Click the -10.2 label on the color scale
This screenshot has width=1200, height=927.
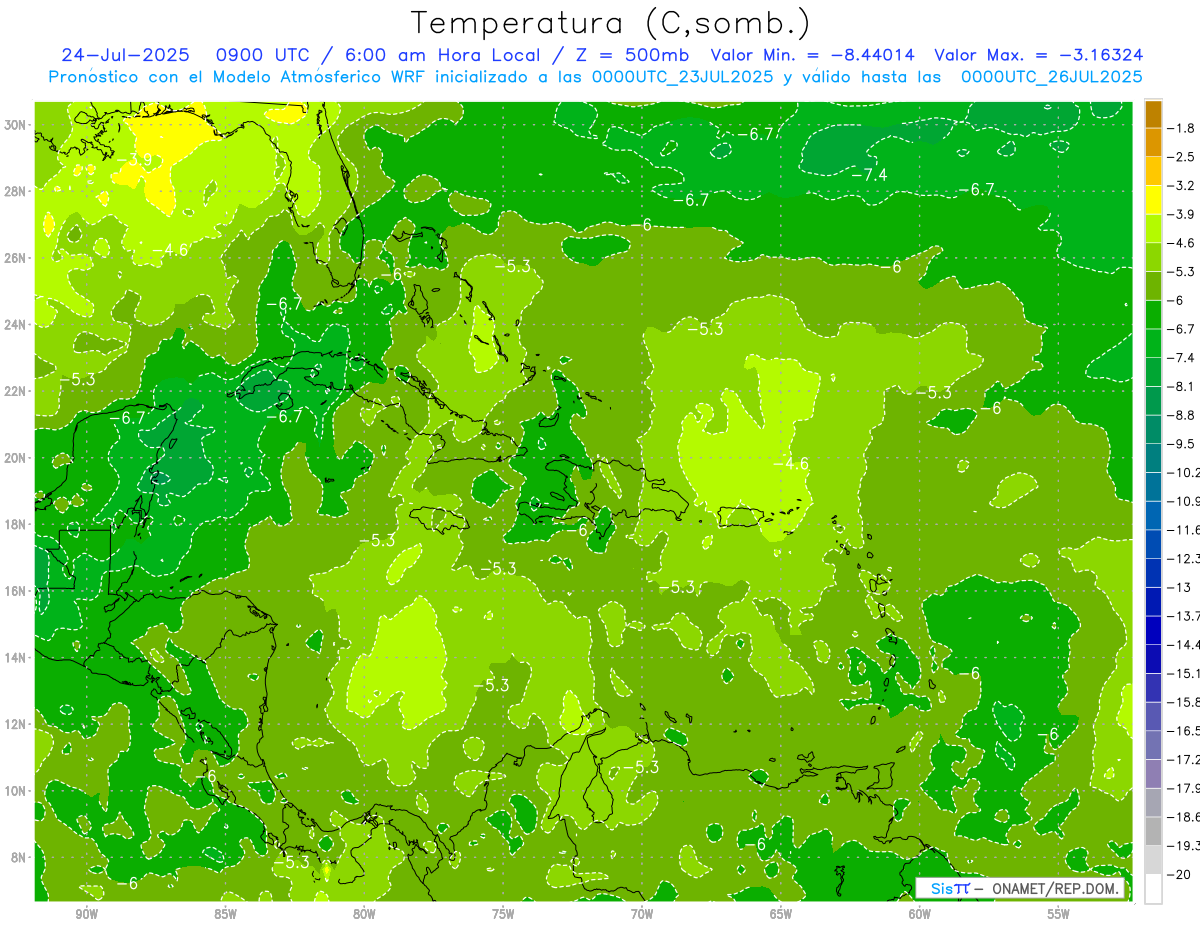[1183, 472]
